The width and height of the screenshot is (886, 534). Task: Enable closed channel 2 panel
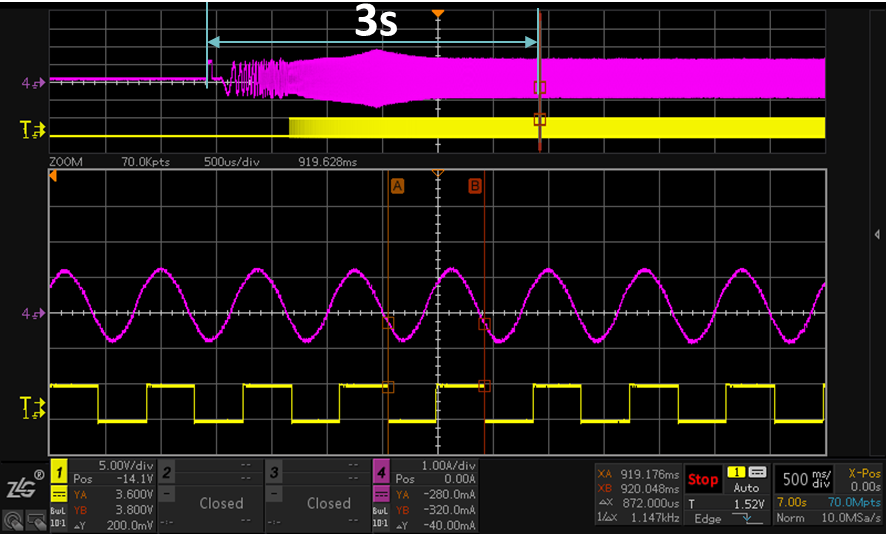221,503
